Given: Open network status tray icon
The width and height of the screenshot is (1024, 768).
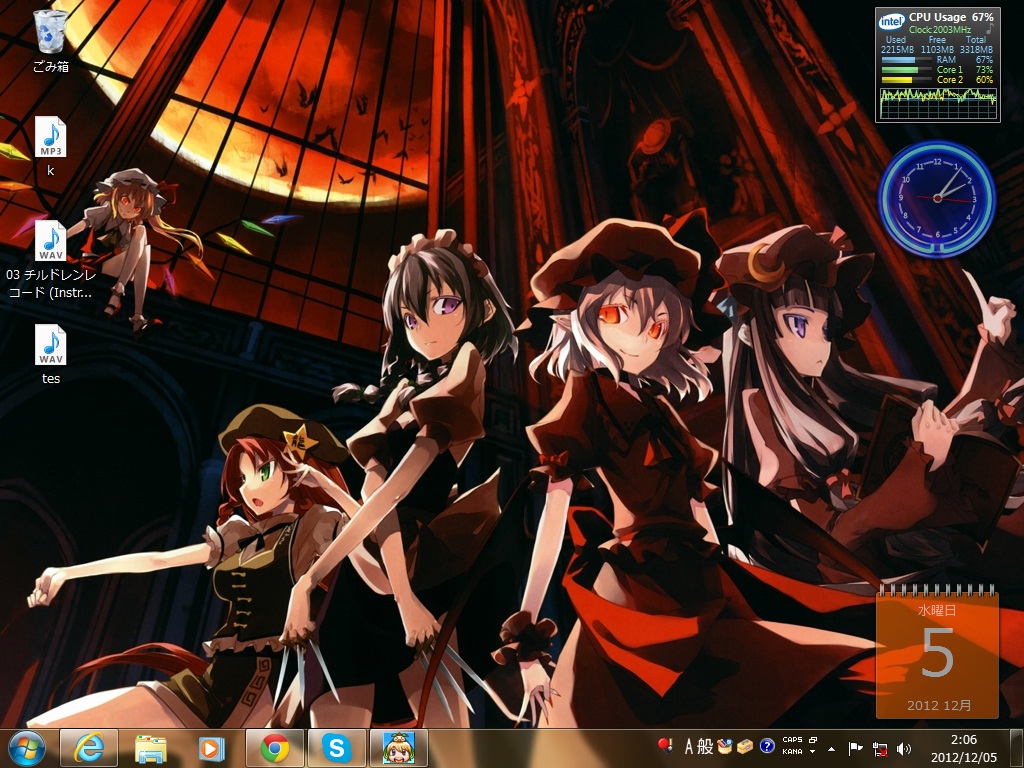Looking at the screenshot, I should (880, 749).
